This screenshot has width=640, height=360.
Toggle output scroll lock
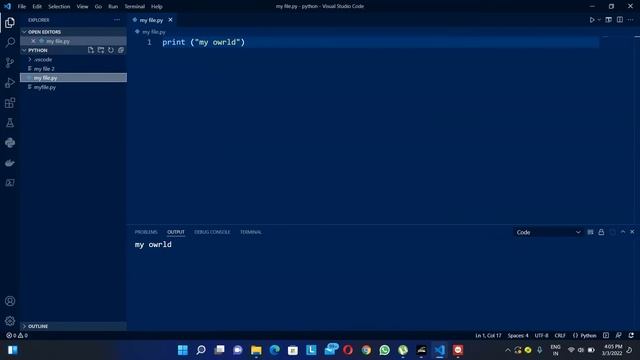click(601, 232)
